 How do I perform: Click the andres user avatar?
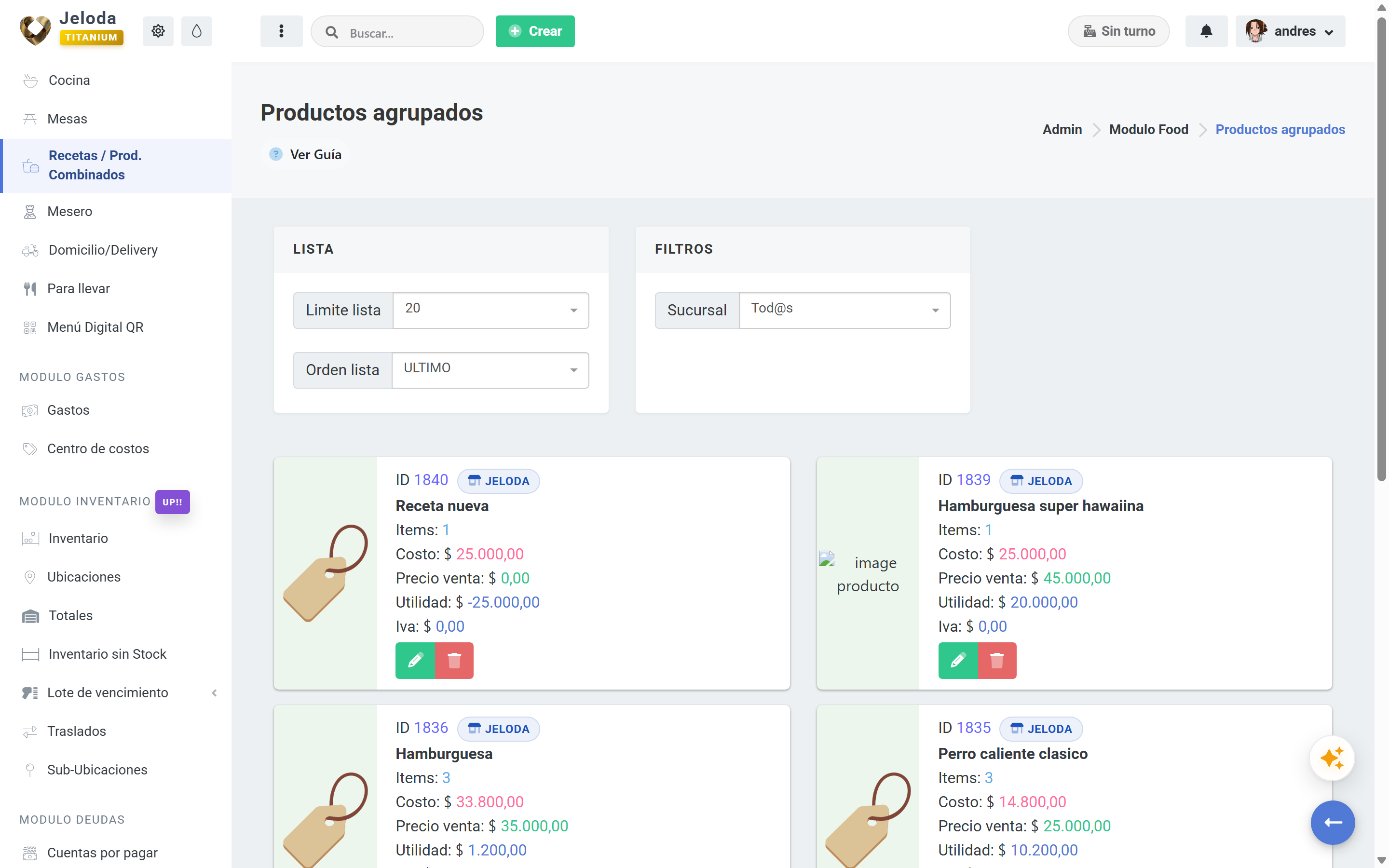point(1256,31)
